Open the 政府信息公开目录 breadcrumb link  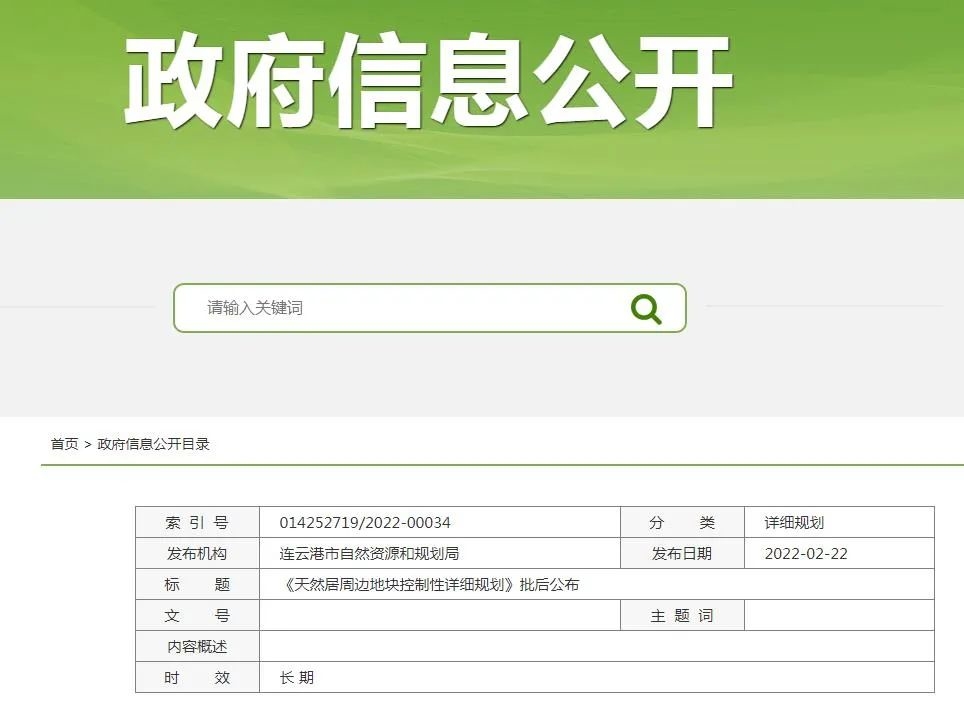154,444
